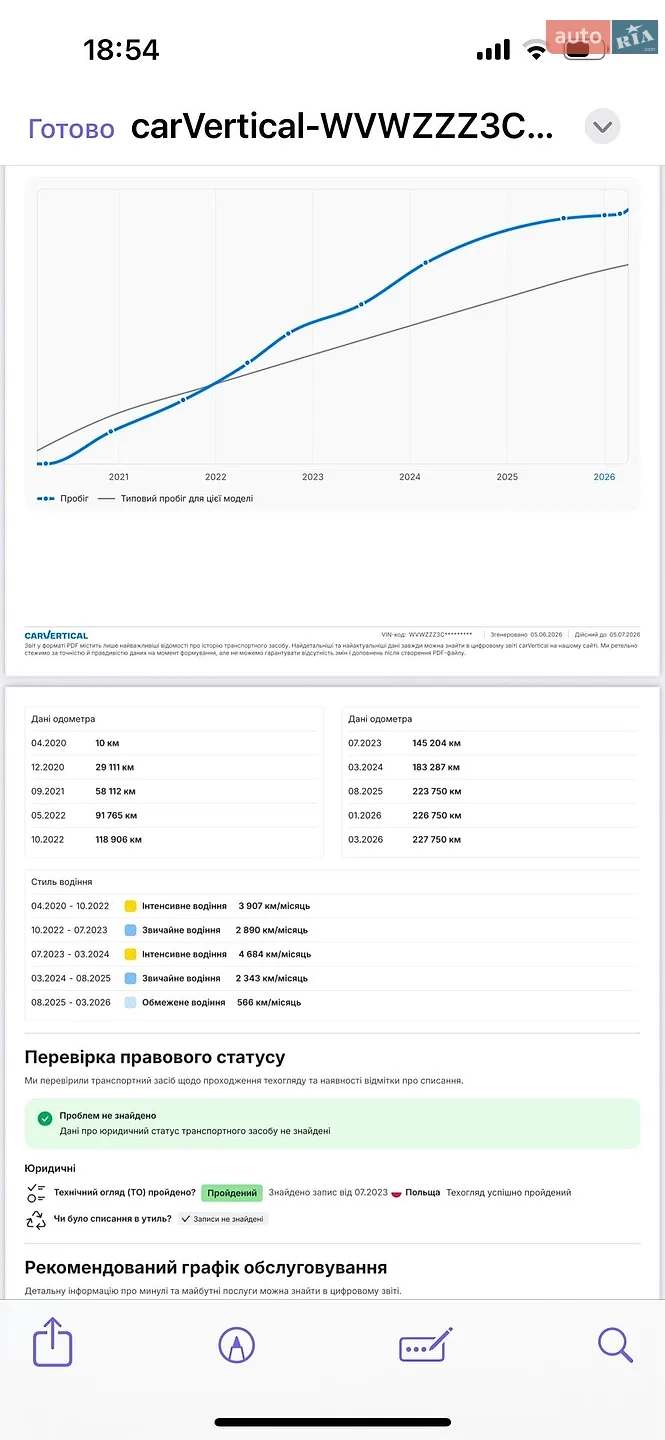Screen dimensions: 665x1440
Task: Tap the carVertical logo in page footer
Action: click(56, 635)
